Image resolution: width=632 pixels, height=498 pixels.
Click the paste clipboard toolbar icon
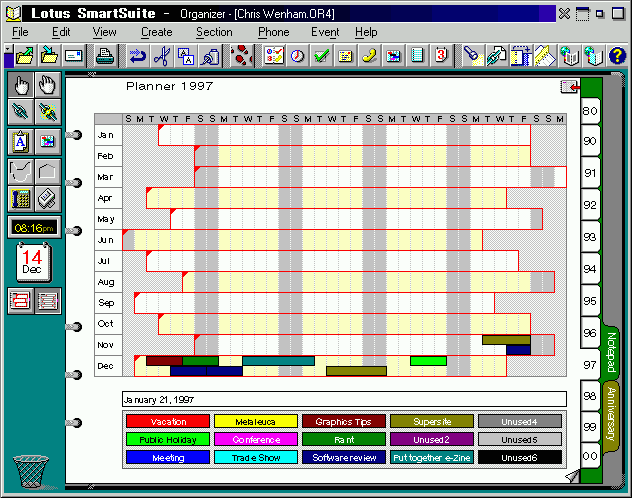coord(210,55)
